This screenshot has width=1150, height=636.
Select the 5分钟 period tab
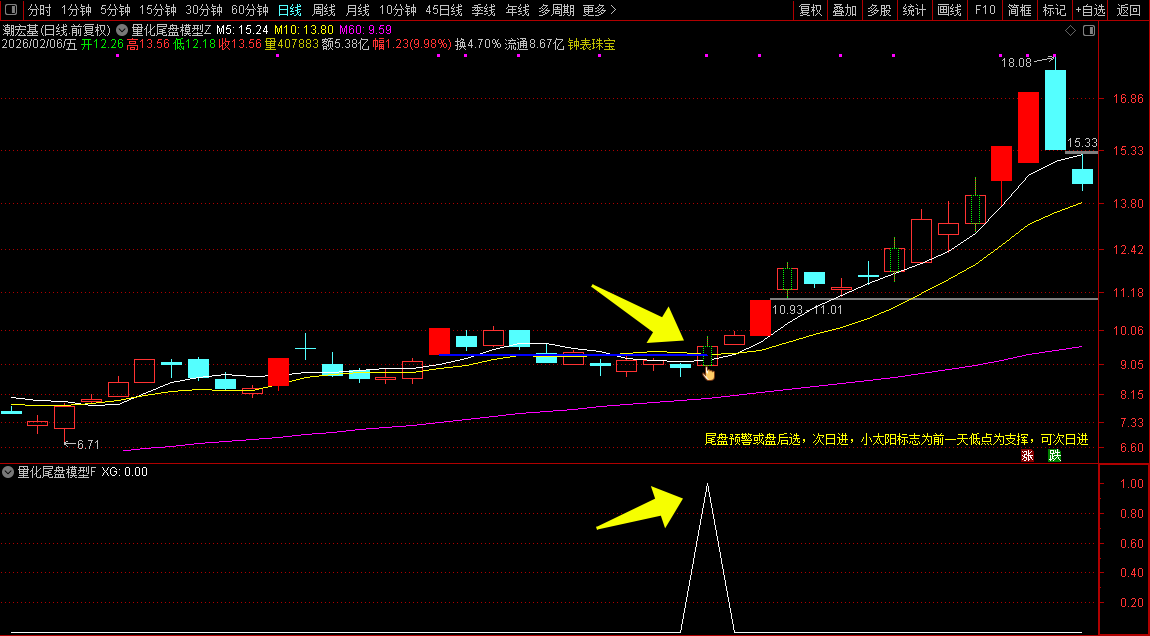click(x=115, y=10)
